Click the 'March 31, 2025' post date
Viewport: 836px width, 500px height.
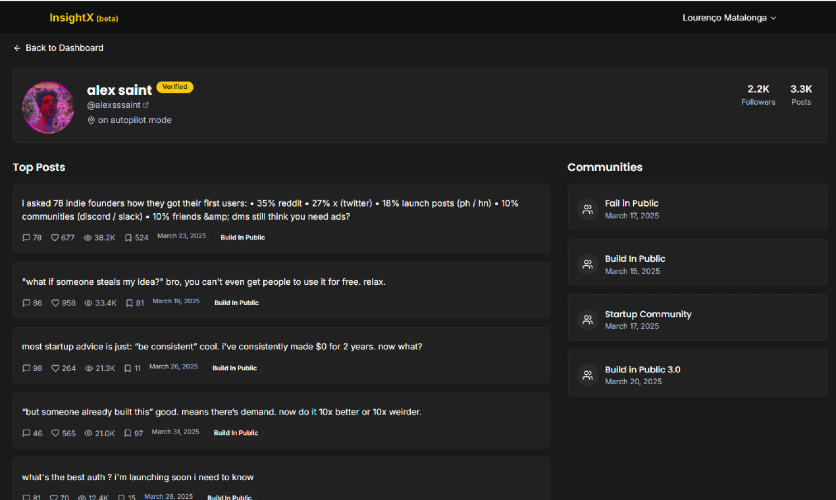[x=175, y=432]
